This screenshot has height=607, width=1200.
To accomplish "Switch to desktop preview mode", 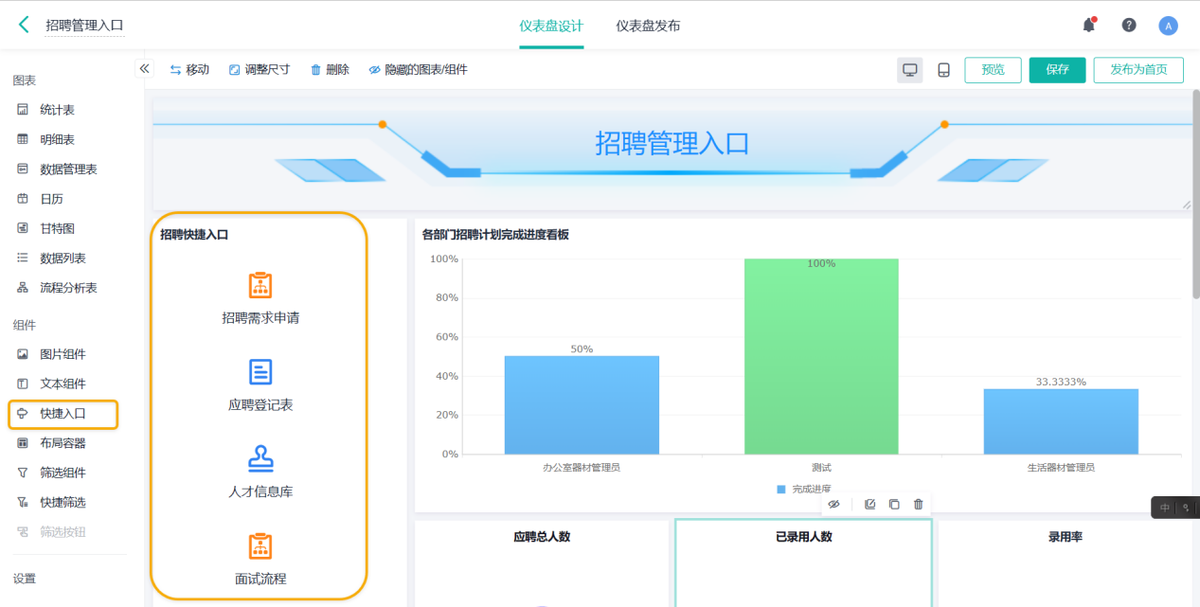I will (x=910, y=70).
